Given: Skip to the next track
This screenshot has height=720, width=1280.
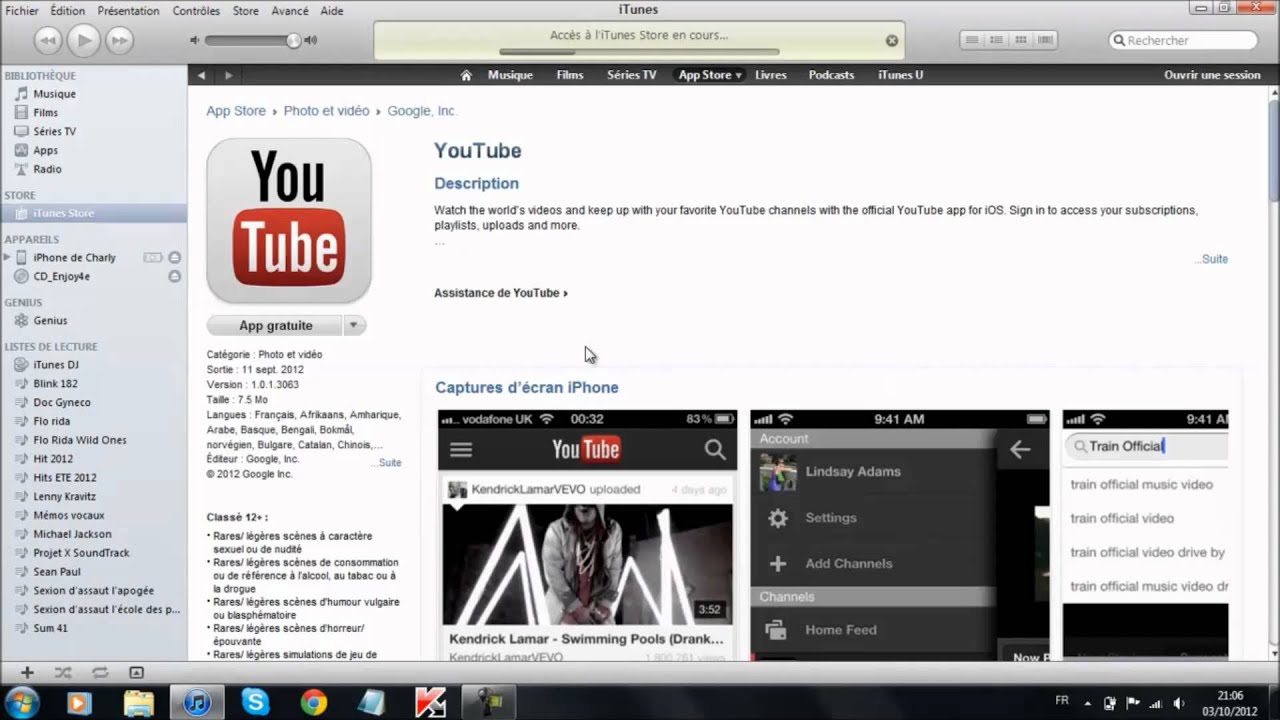Looking at the screenshot, I should tap(119, 40).
